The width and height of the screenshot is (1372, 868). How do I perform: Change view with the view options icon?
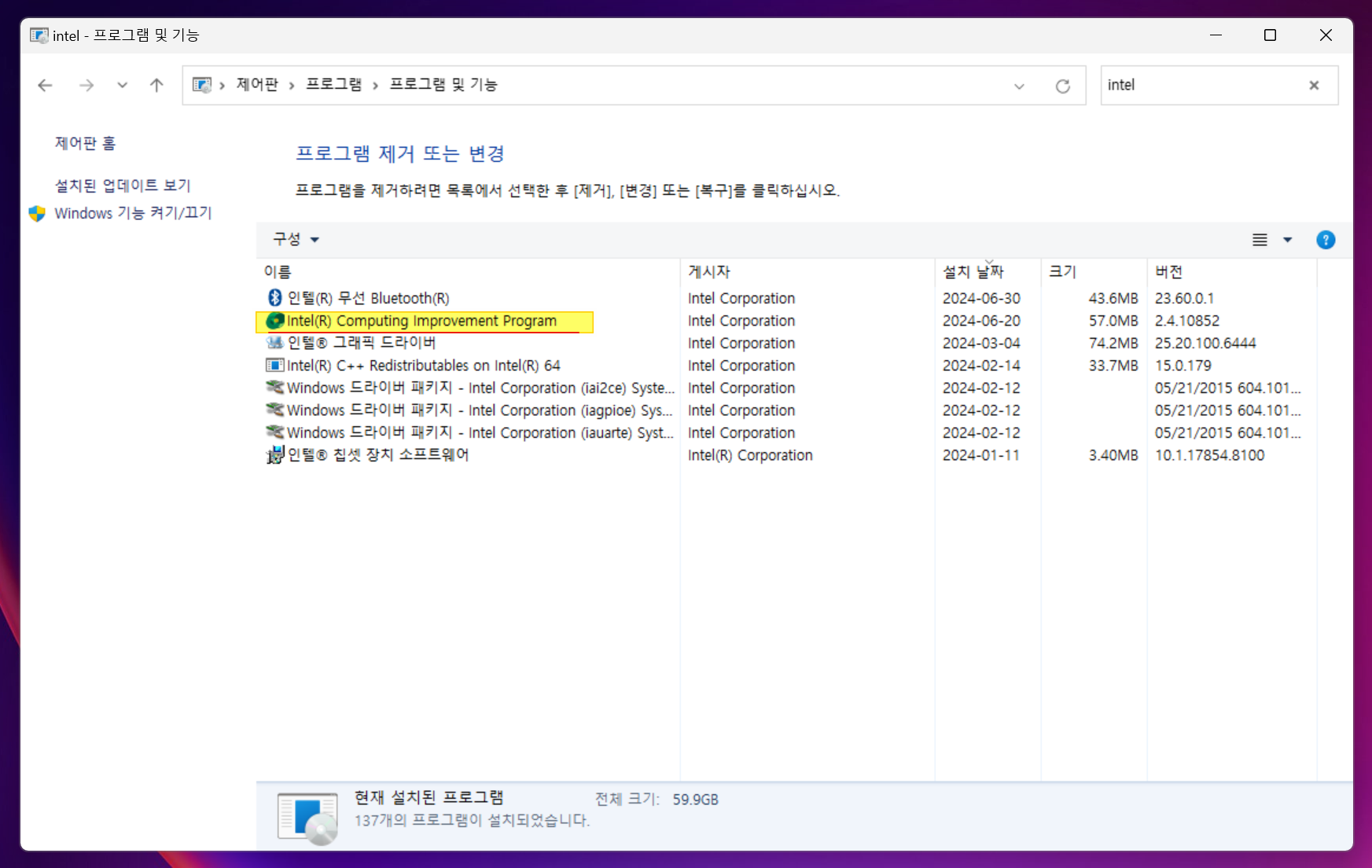tap(1260, 240)
